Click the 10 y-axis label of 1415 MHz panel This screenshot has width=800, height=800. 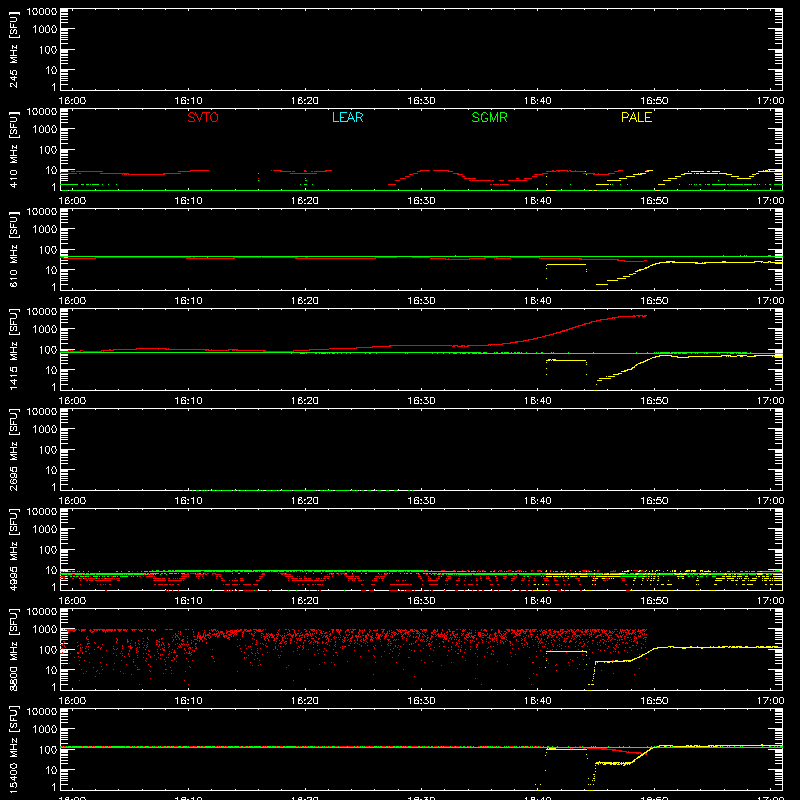pyautogui.click(x=51, y=370)
